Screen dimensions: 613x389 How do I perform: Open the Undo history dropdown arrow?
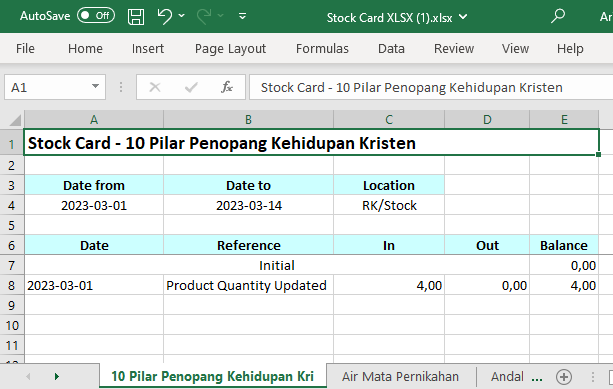181,16
